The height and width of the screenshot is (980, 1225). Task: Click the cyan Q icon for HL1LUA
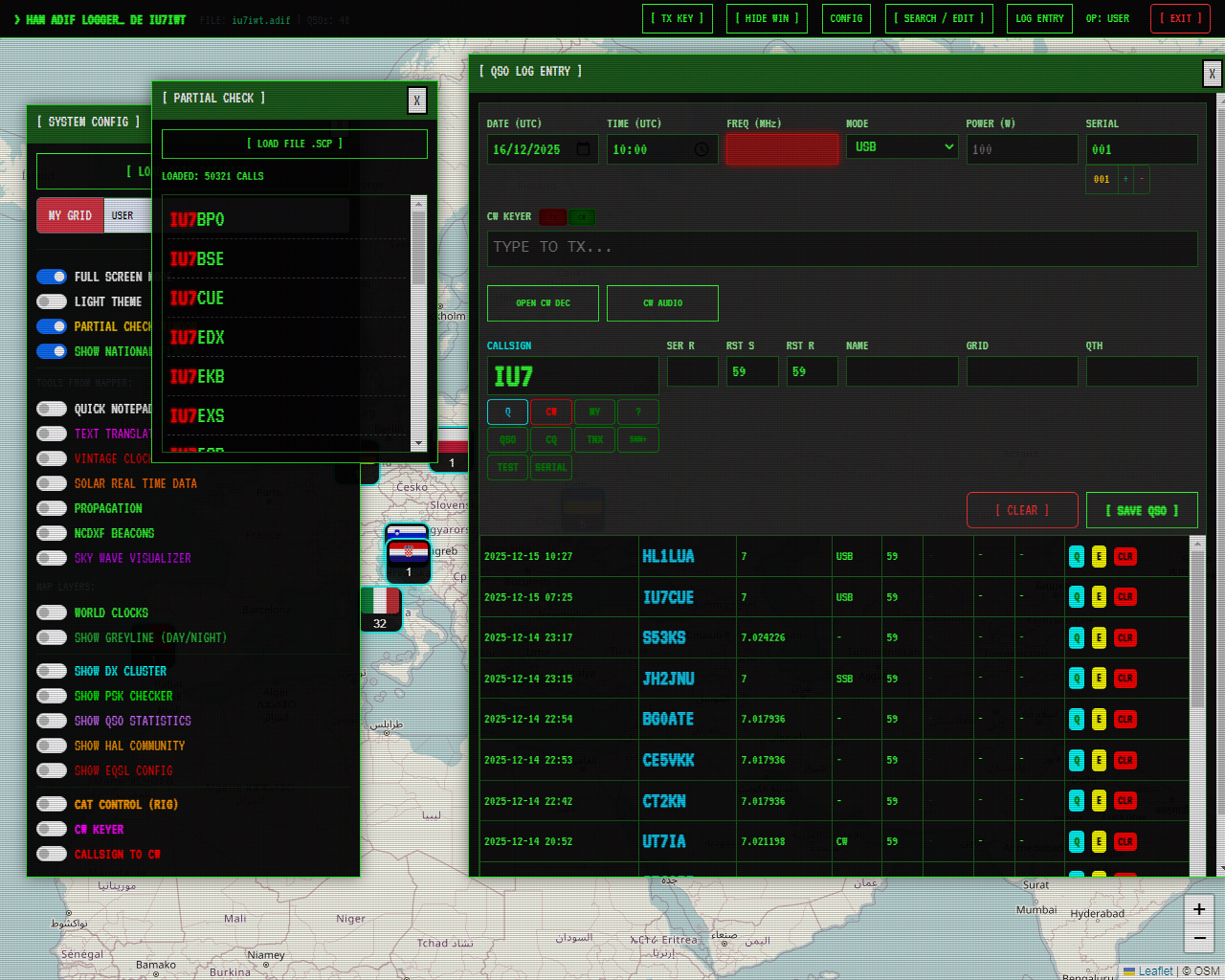(1077, 556)
